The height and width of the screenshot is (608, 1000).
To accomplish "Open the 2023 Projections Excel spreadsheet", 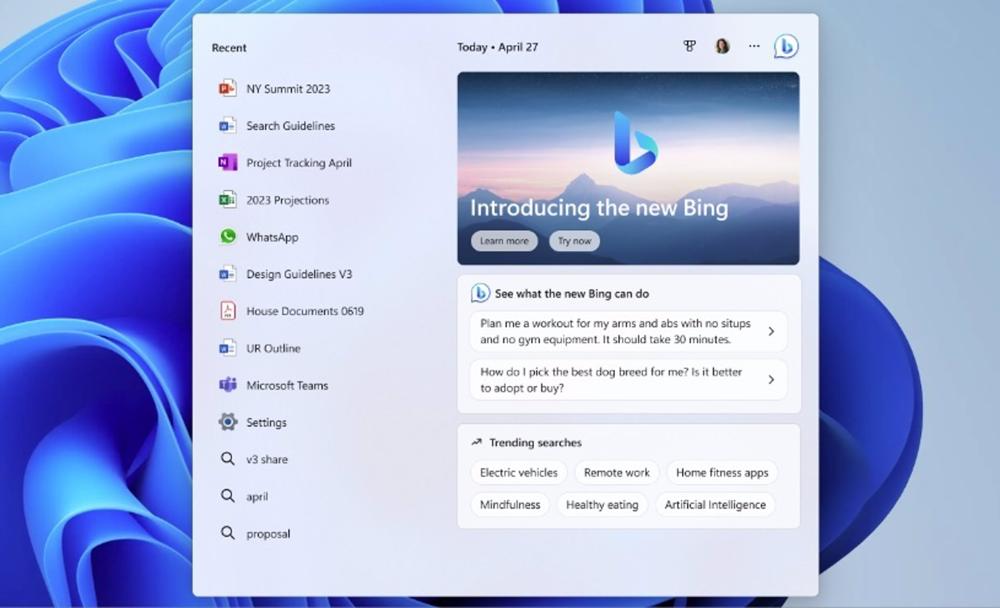I will pos(283,200).
